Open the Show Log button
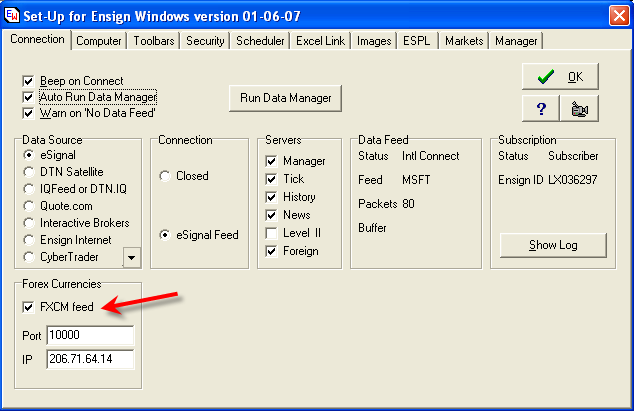The image size is (634, 411). click(x=553, y=245)
